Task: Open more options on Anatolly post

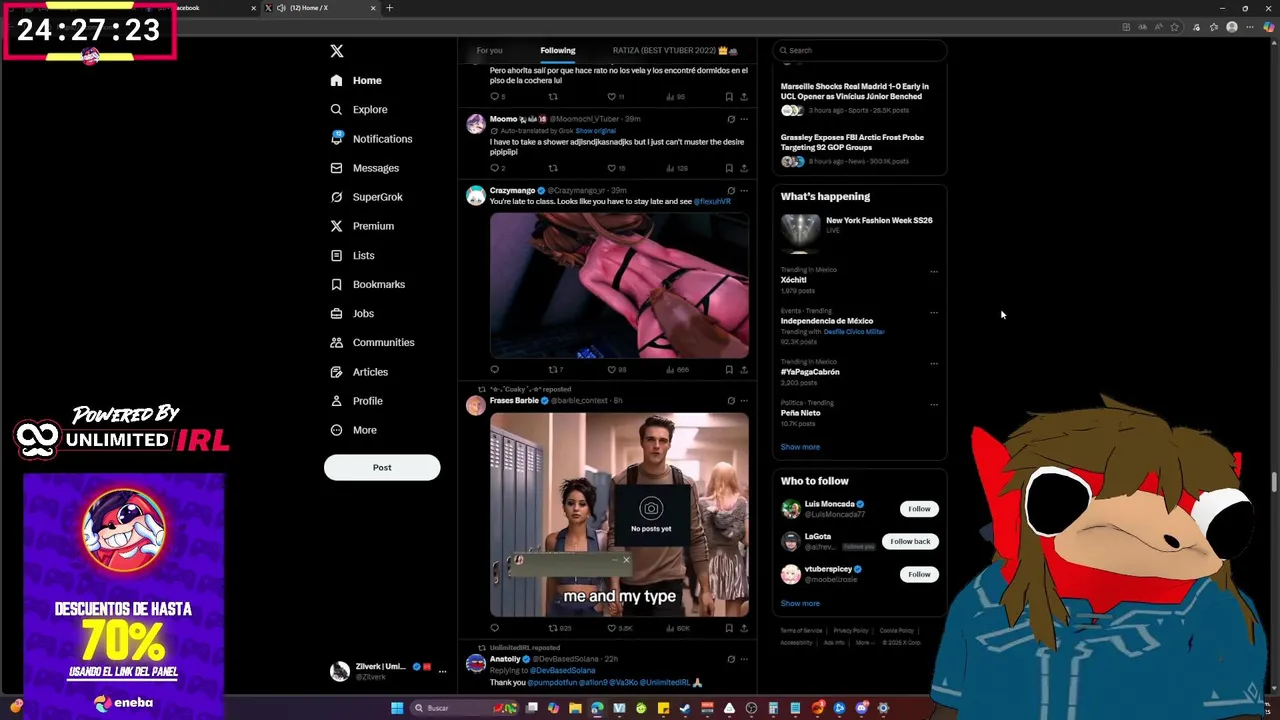Action: tap(743, 659)
